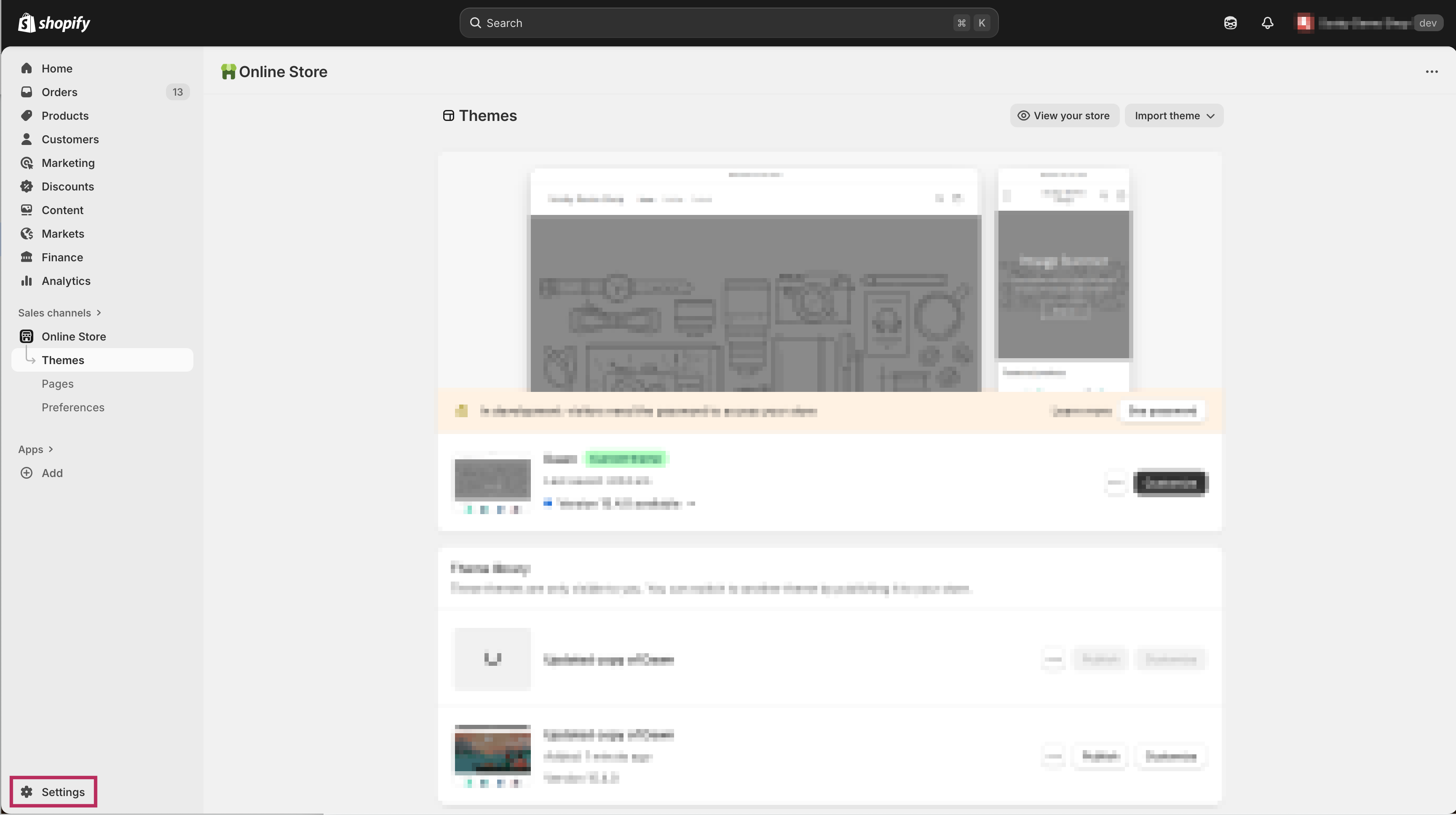Select Preferences under Online Store
The height and width of the screenshot is (815, 1456).
pyautogui.click(x=73, y=407)
